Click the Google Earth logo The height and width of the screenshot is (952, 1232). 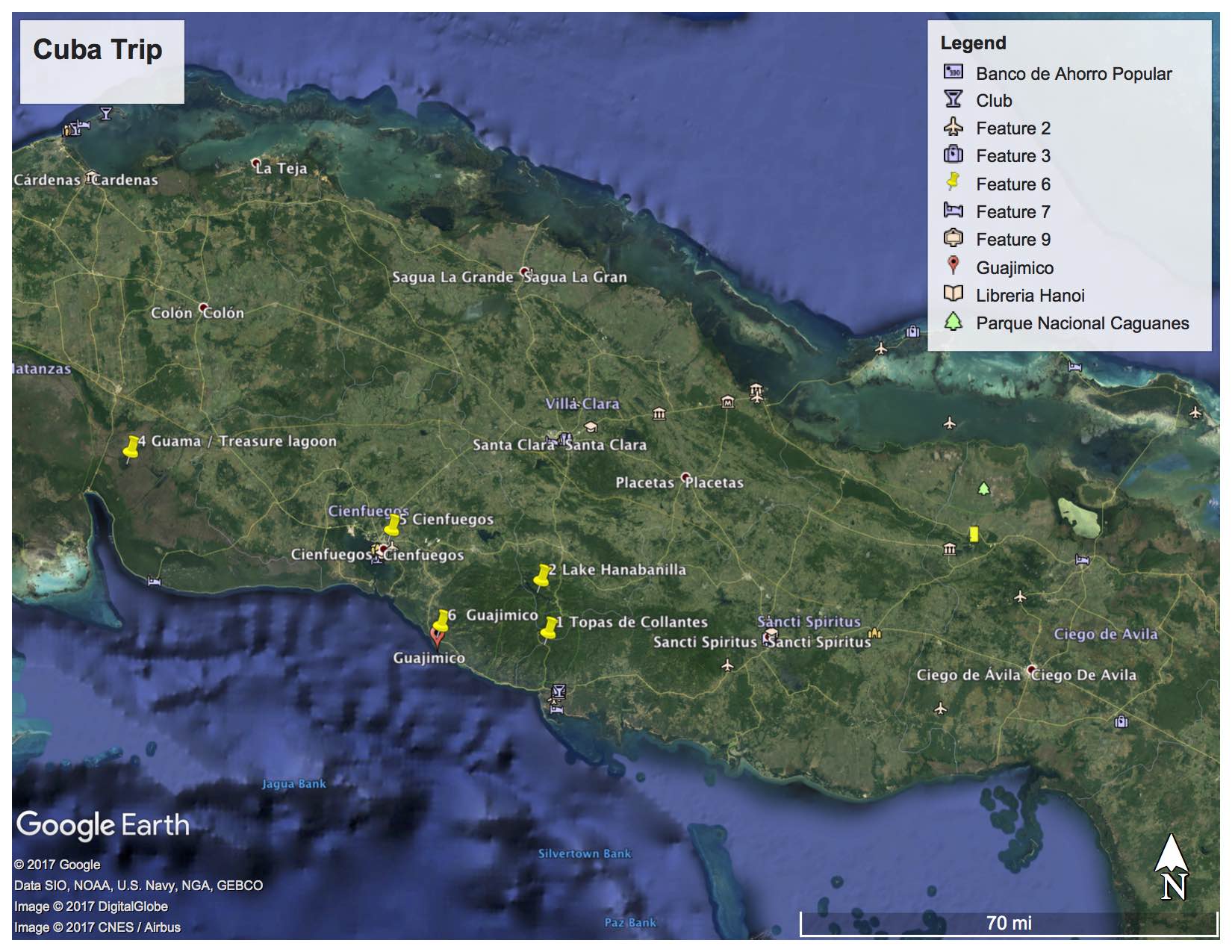[103, 825]
